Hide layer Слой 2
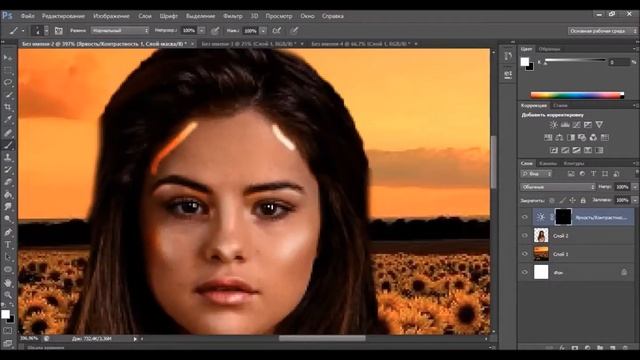640x360 pixels. pyautogui.click(x=525, y=236)
